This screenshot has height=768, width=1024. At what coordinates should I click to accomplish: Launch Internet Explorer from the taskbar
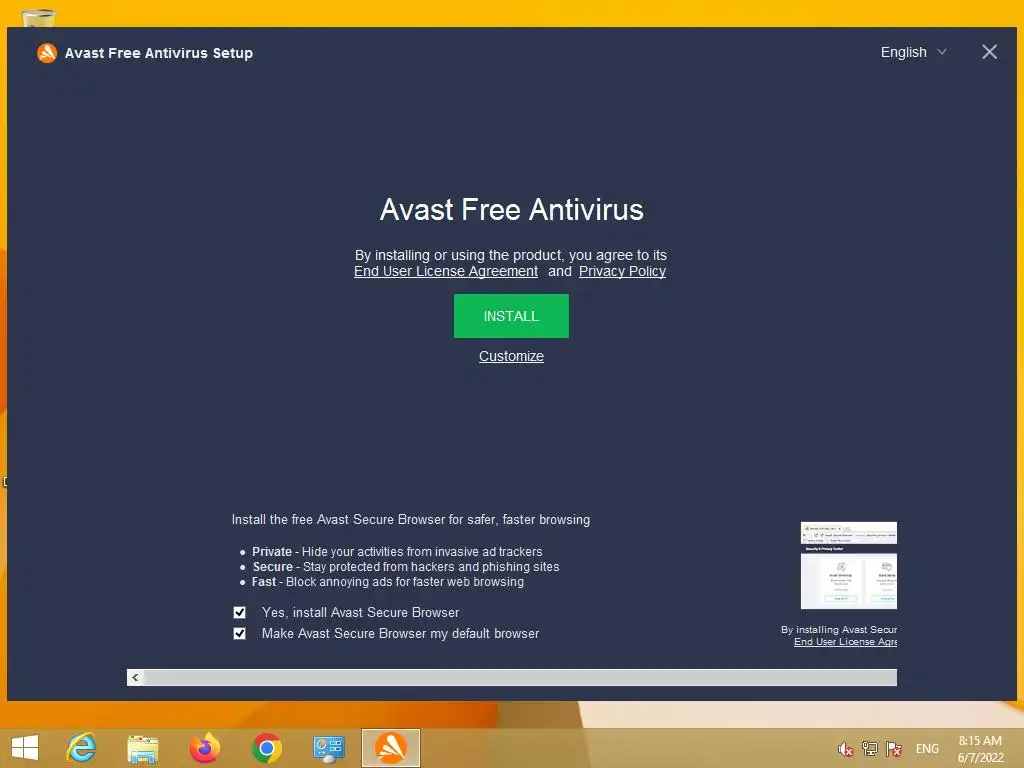pos(81,748)
